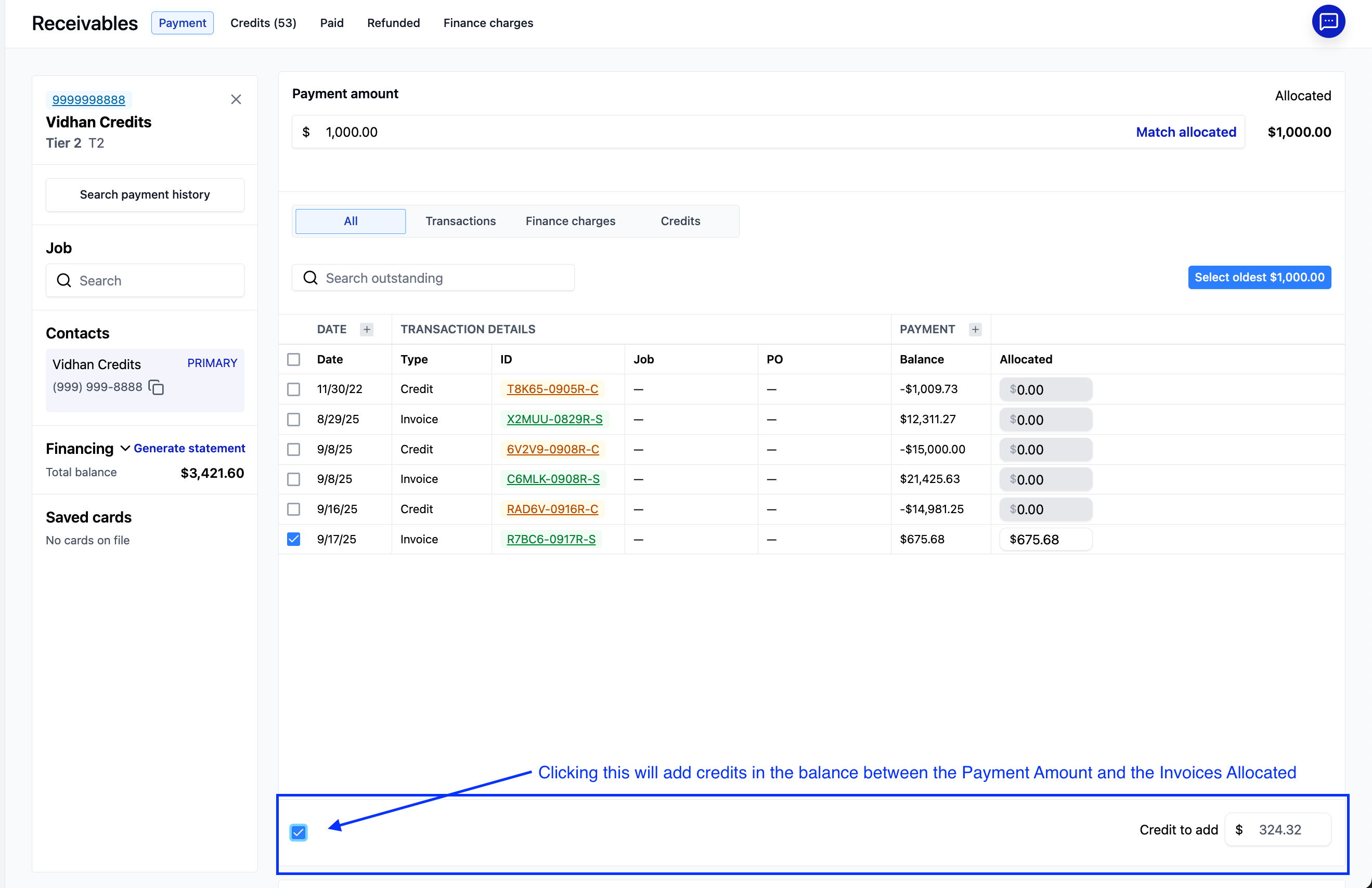Viewport: 1372px width, 888px height.
Task: Filter list by Transactions
Action: 460,221
